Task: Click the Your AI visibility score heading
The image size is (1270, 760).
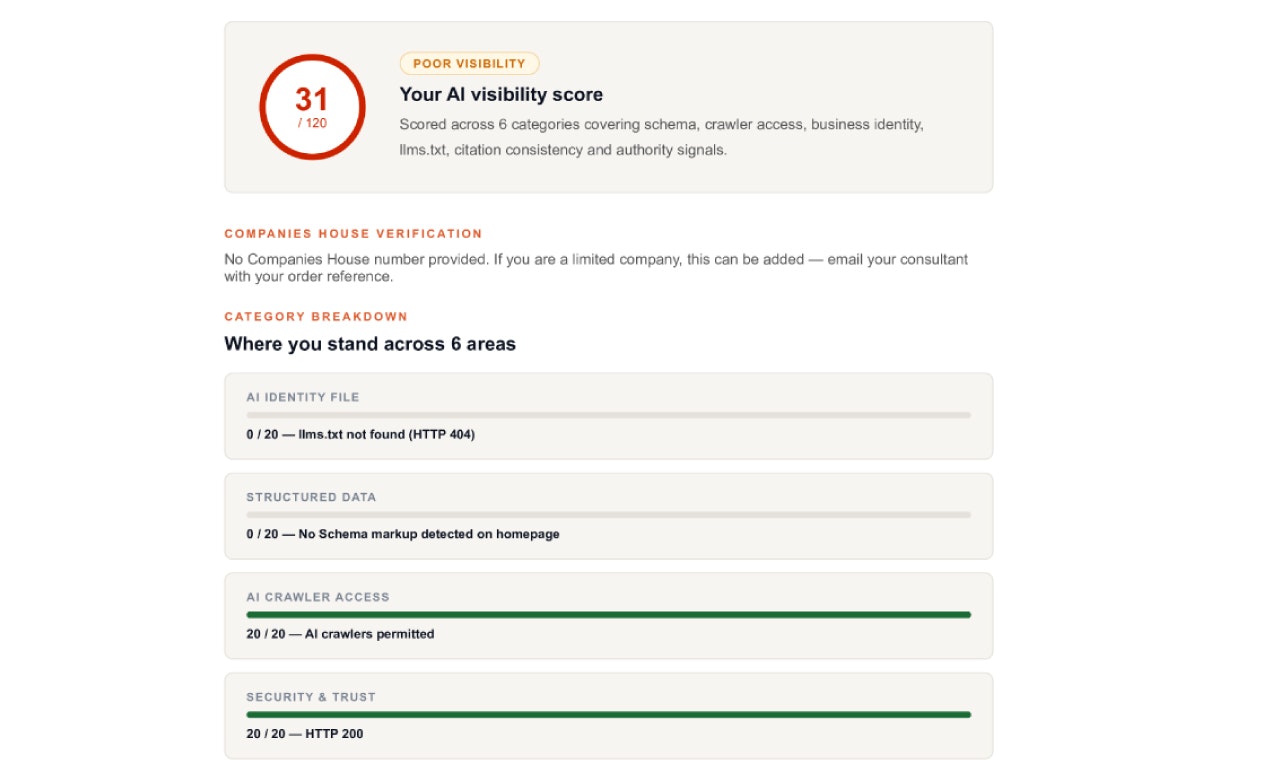Action: 501,95
